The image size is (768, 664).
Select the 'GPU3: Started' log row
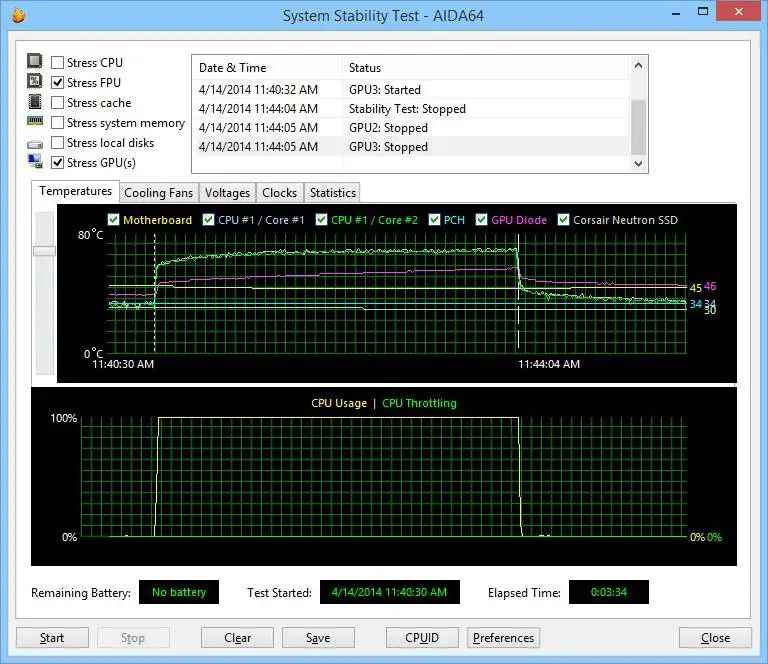coord(411,90)
